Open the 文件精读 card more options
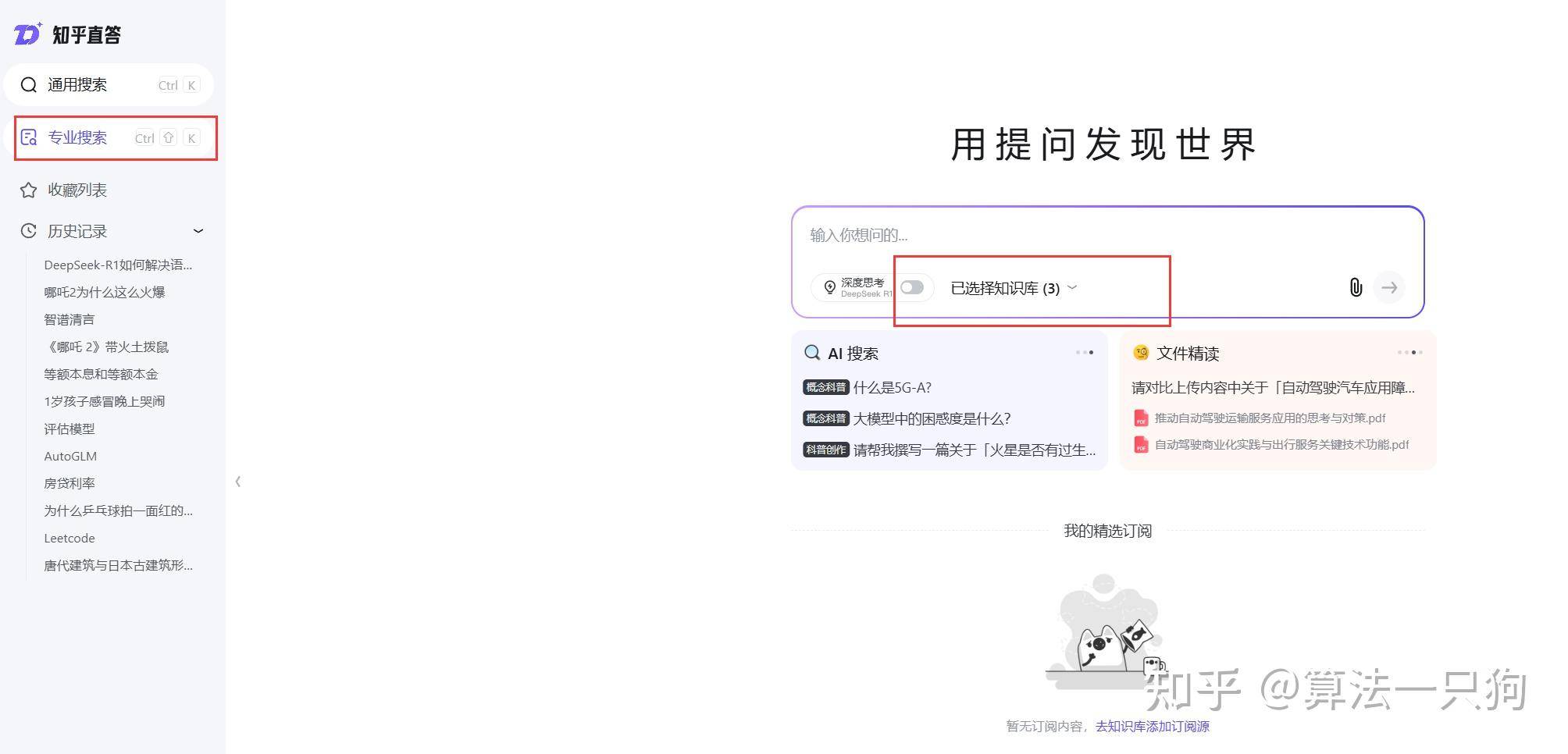 click(x=1409, y=353)
